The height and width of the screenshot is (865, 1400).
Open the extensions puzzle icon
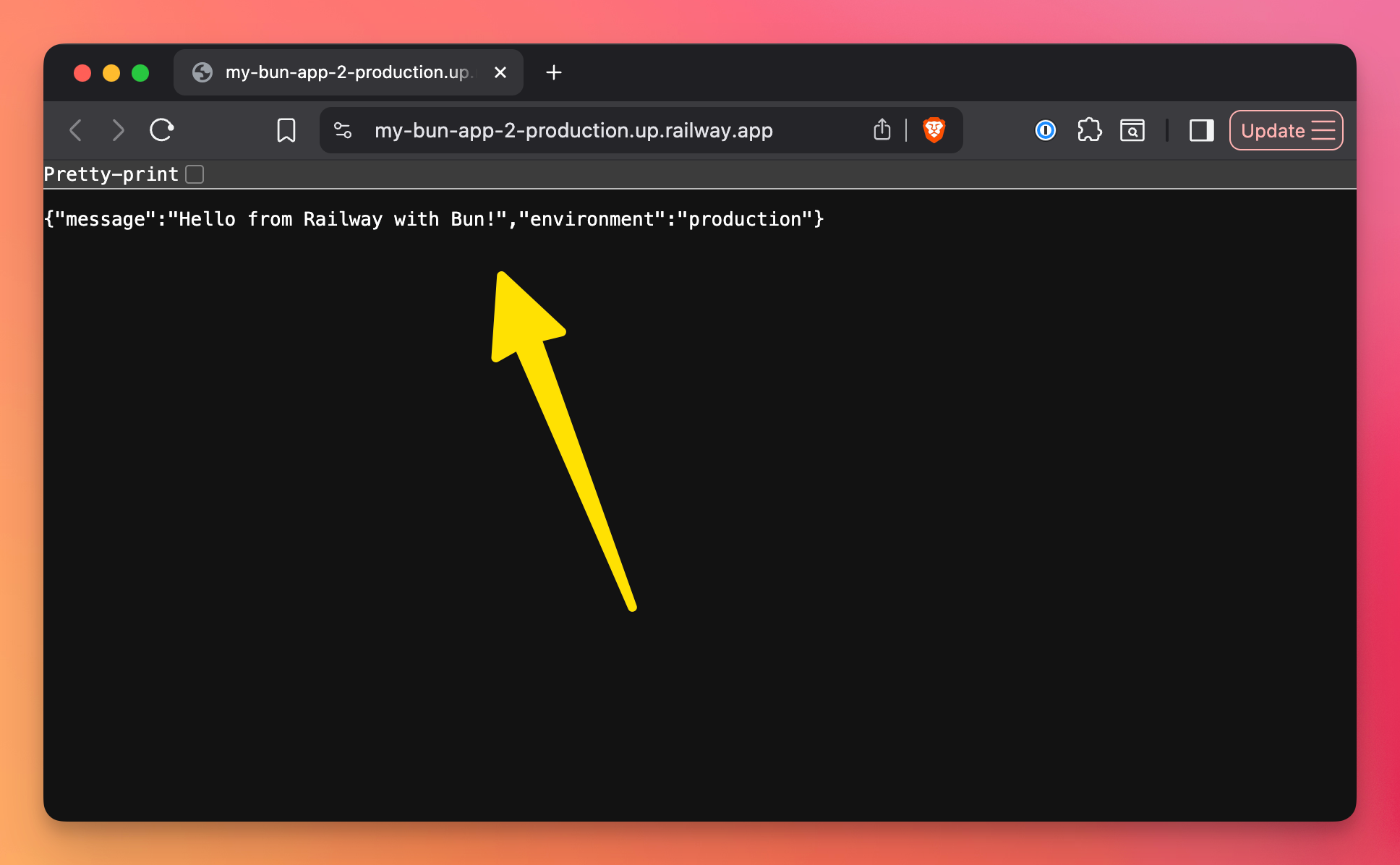click(x=1089, y=130)
